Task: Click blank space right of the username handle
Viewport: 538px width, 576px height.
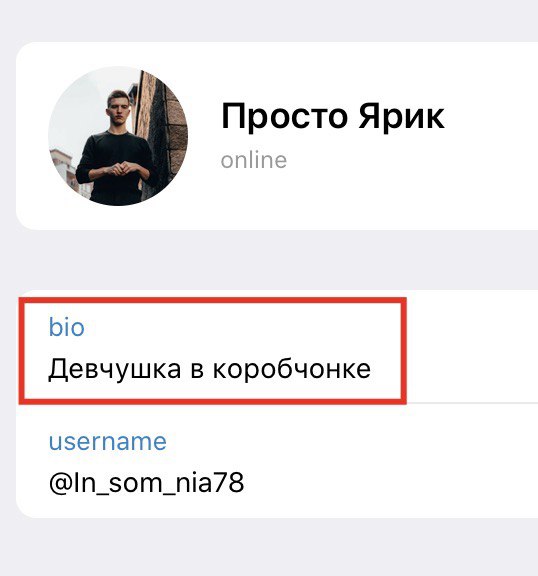Action: (x=391, y=483)
